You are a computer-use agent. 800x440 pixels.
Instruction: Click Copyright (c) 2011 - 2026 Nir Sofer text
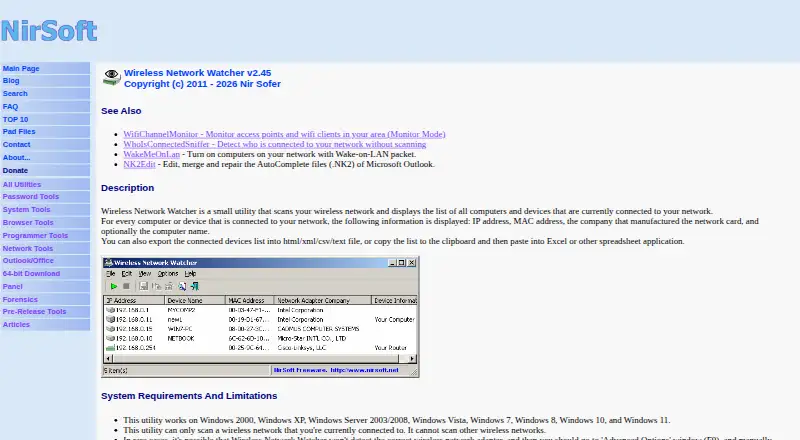pos(202,84)
